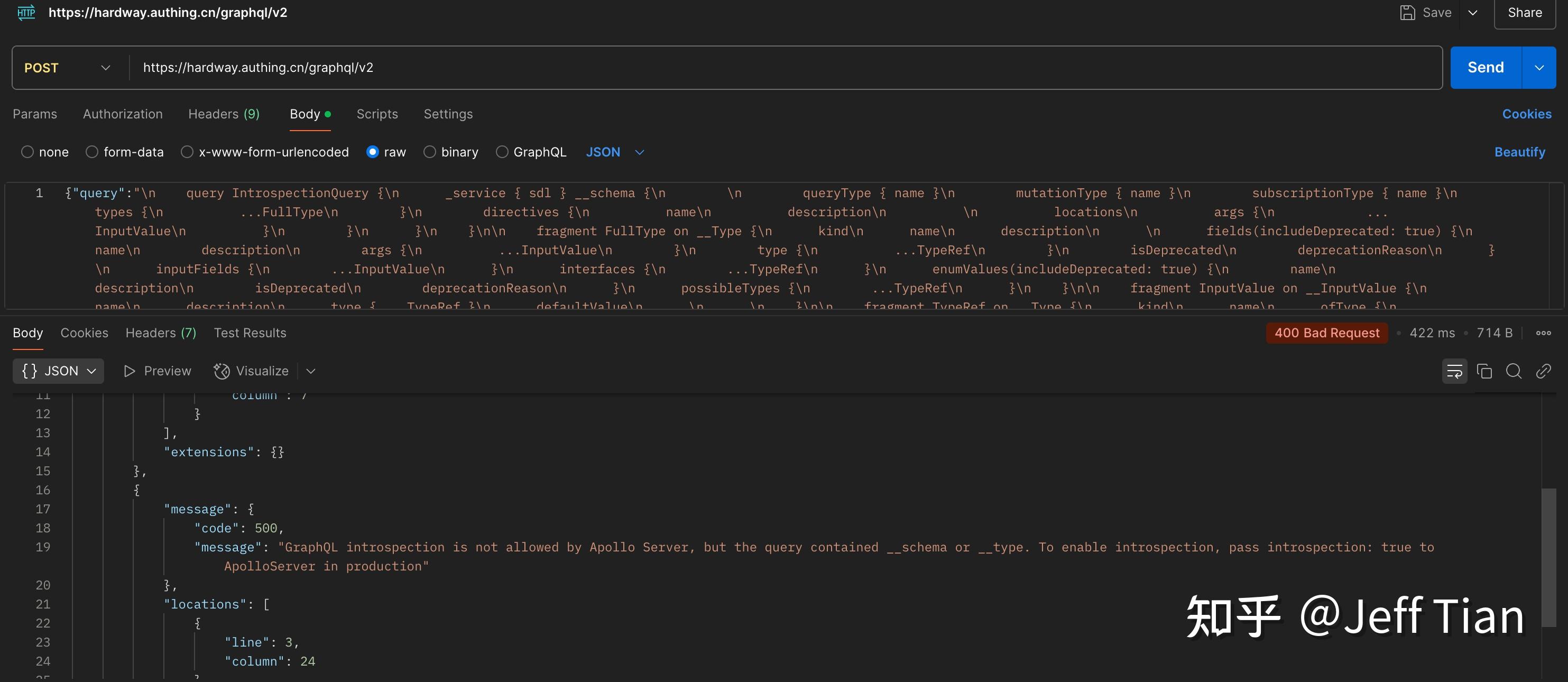Open the JSON body format dropdown
The height and width of the screenshot is (682, 1568).
pos(615,152)
